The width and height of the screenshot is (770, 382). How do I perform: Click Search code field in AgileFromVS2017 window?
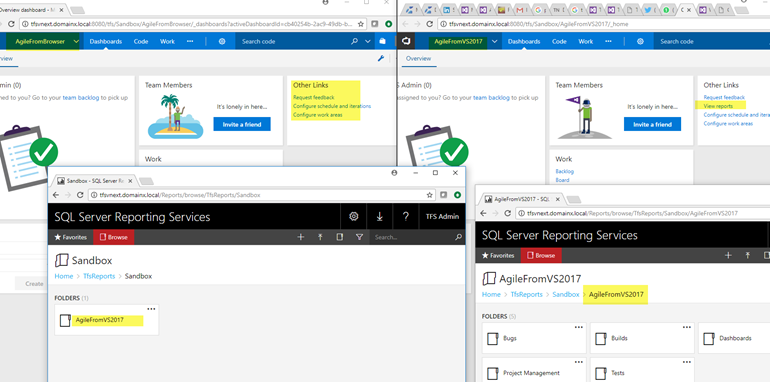[x=713, y=42]
